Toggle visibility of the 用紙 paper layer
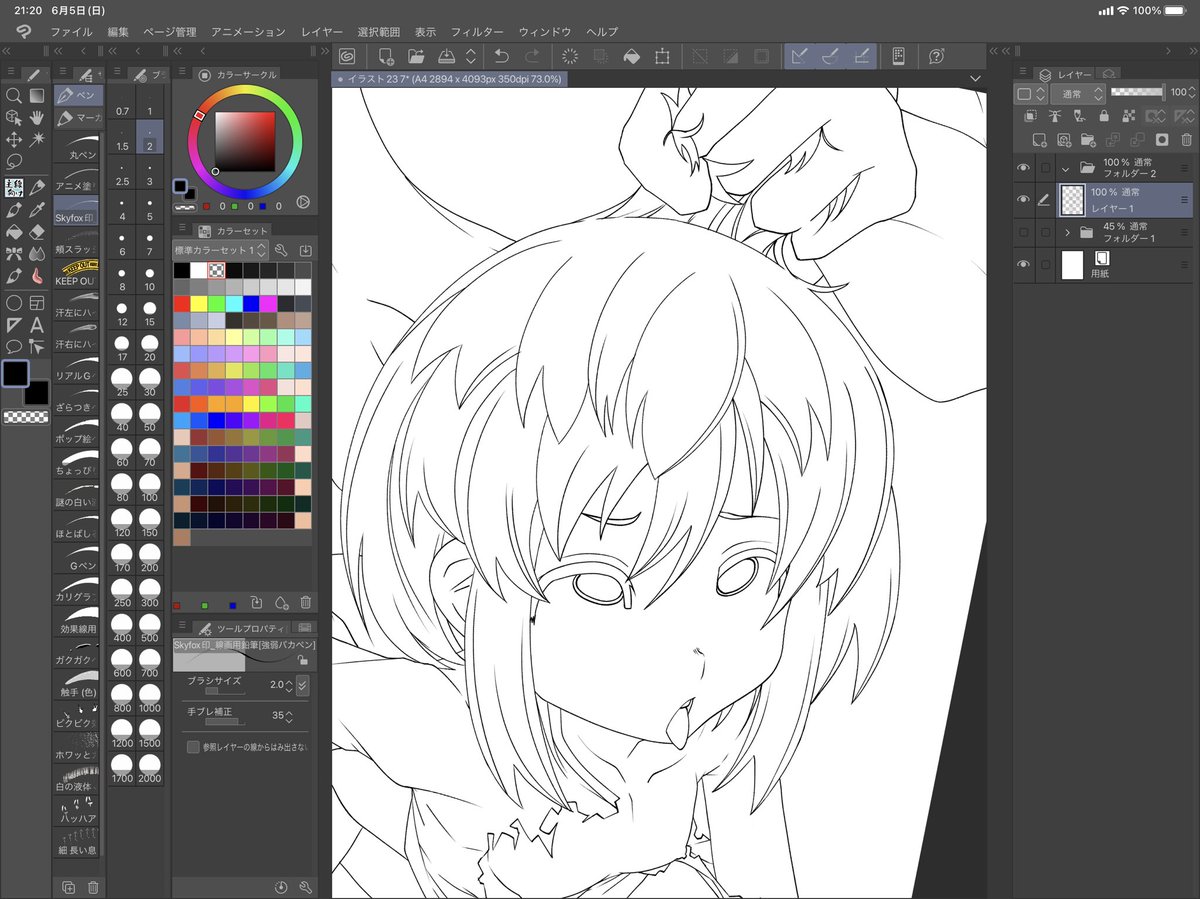This screenshot has height=899, width=1200. pos(1024,263)
